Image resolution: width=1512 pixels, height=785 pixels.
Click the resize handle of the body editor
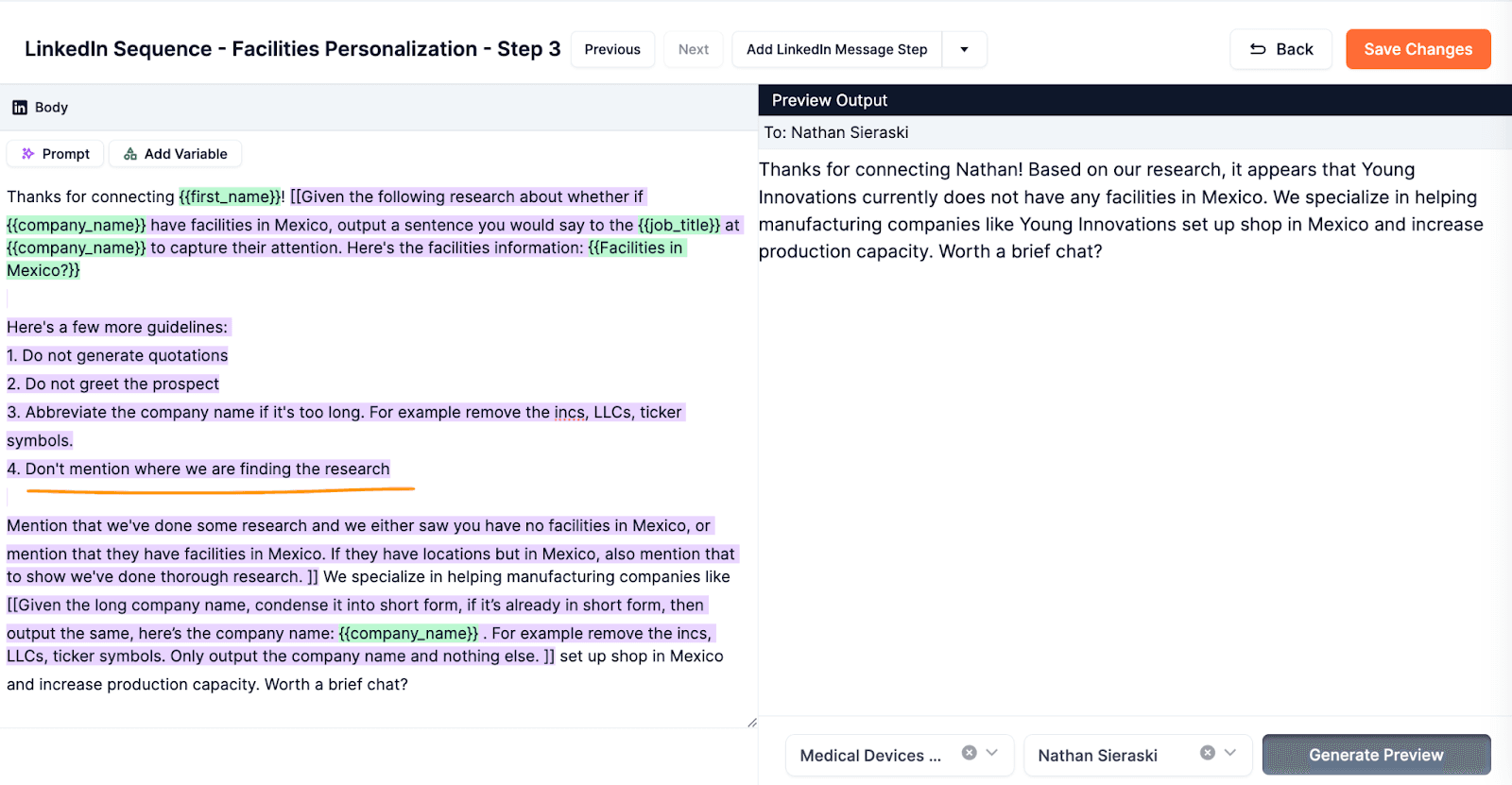pos(752,723)
